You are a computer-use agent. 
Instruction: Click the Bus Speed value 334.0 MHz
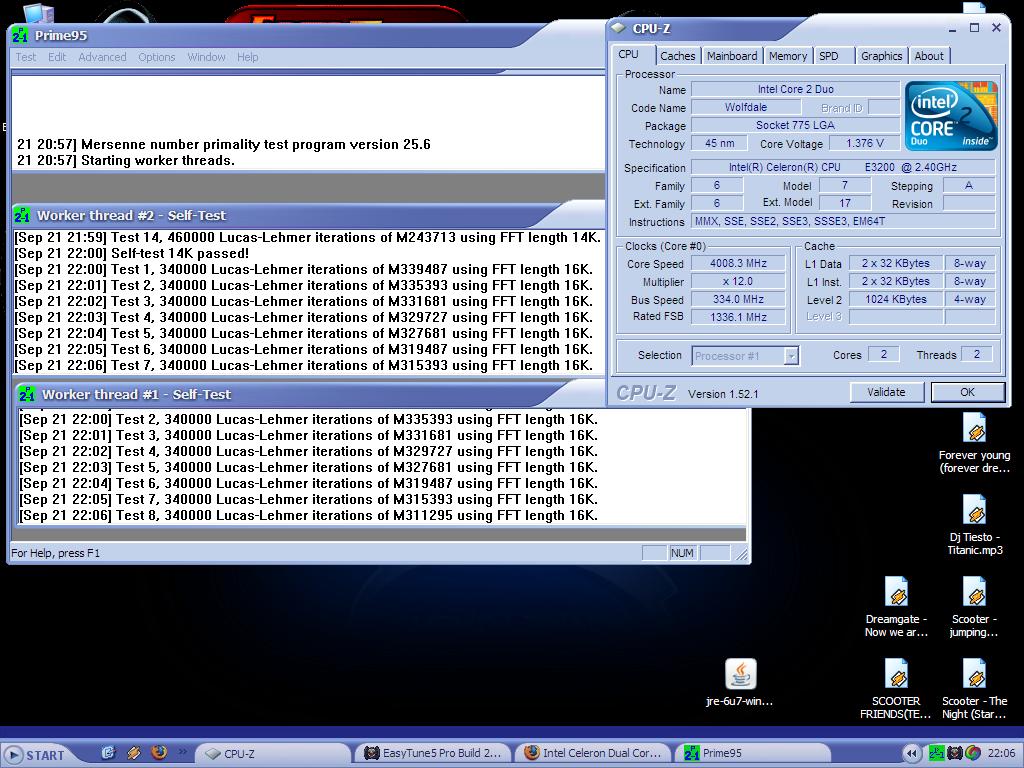(x=738, y=299)
